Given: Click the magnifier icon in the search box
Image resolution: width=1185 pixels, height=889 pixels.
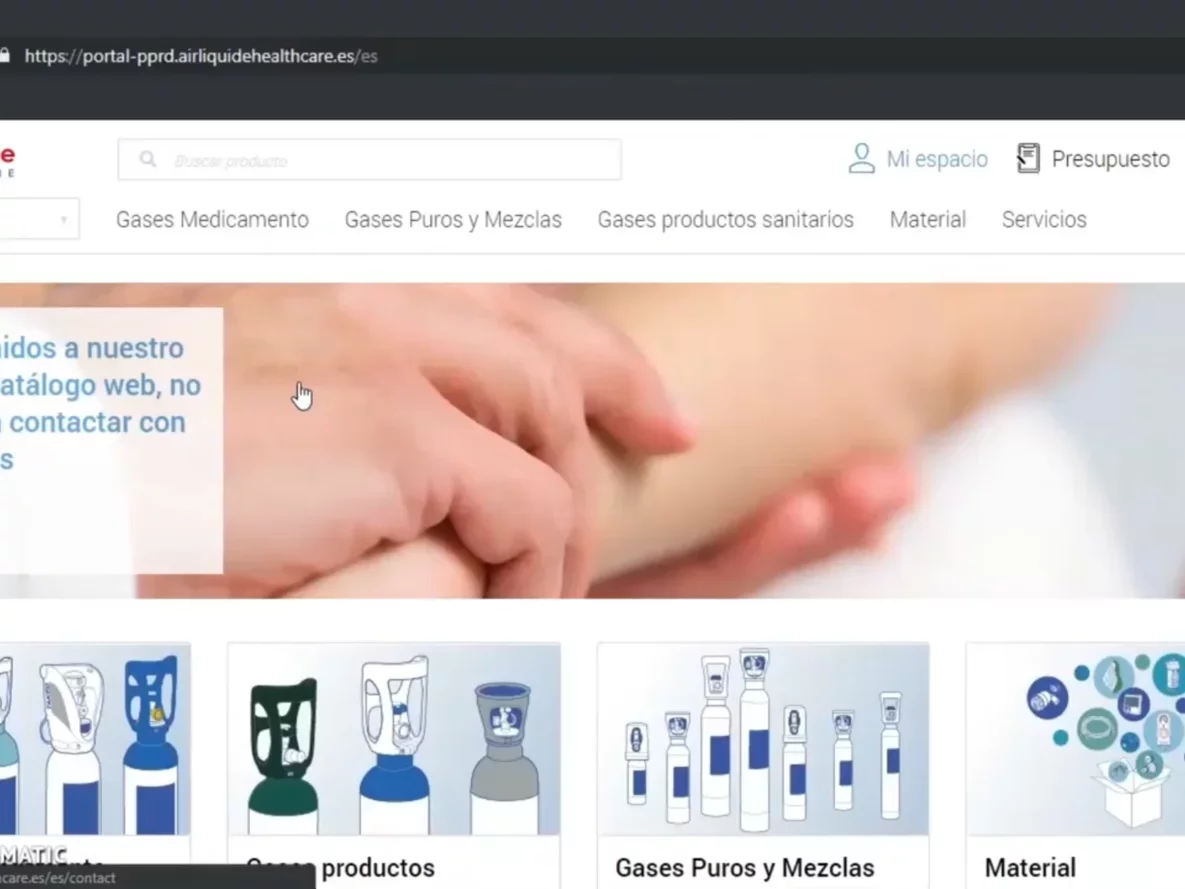Looking at the screenshot, I should point(148,160).
